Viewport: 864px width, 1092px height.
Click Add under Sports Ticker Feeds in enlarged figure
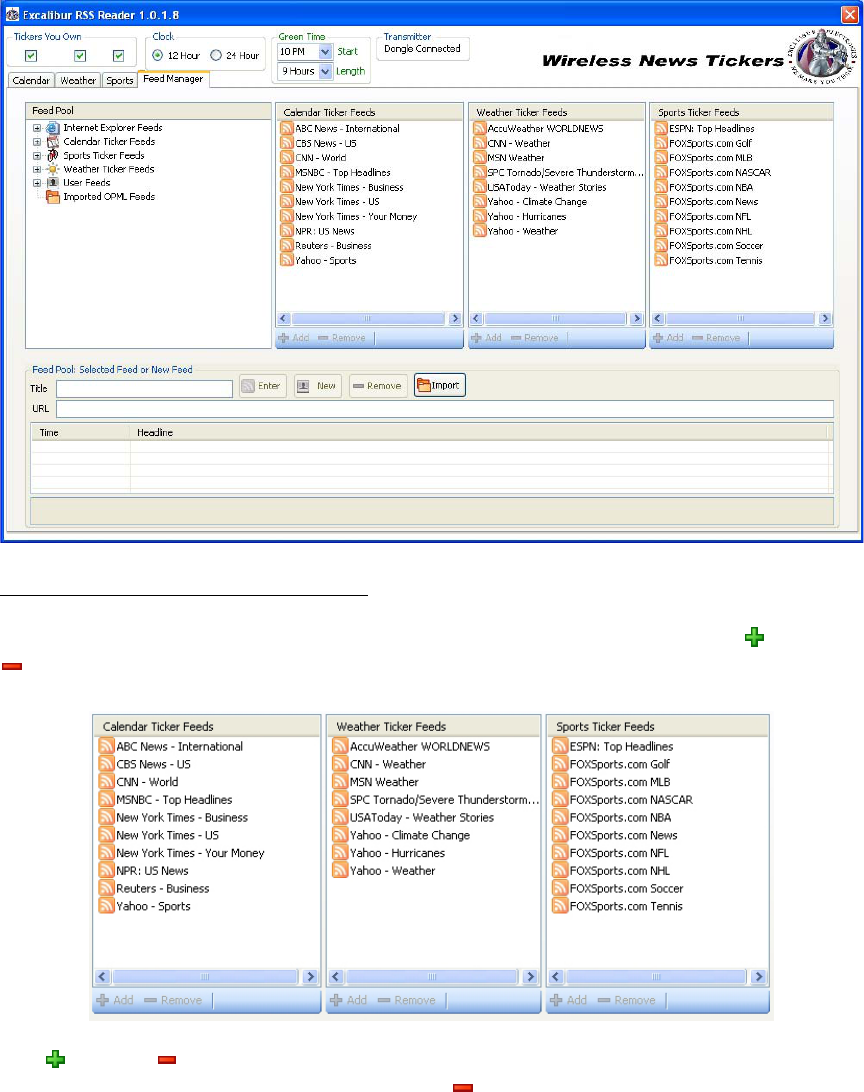coord(568,1000)
